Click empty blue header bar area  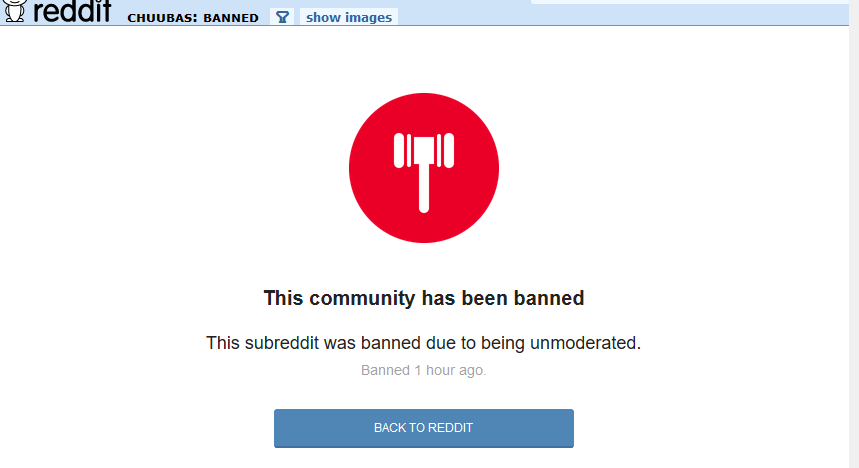pos(603,15)
